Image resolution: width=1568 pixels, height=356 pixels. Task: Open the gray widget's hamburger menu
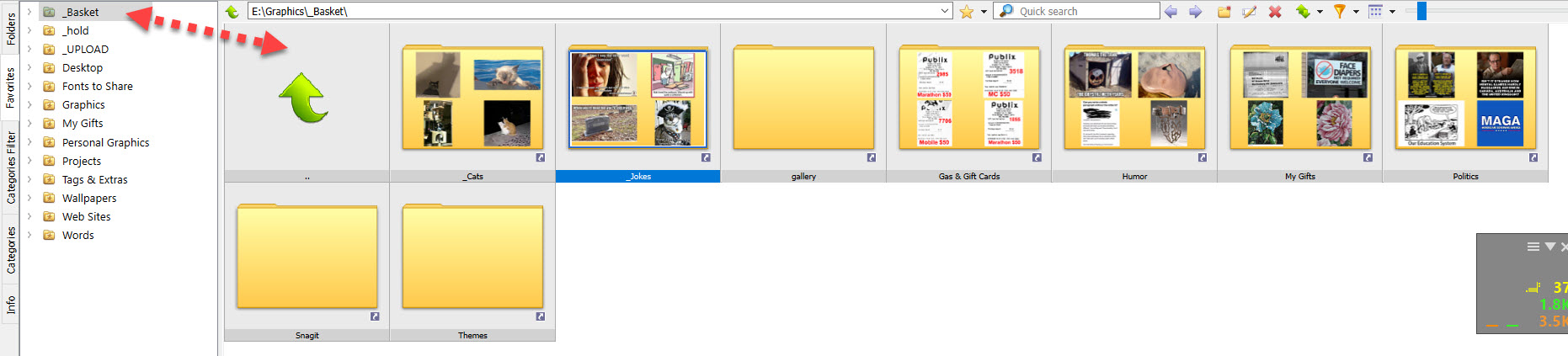click(x=1533, y=247)
